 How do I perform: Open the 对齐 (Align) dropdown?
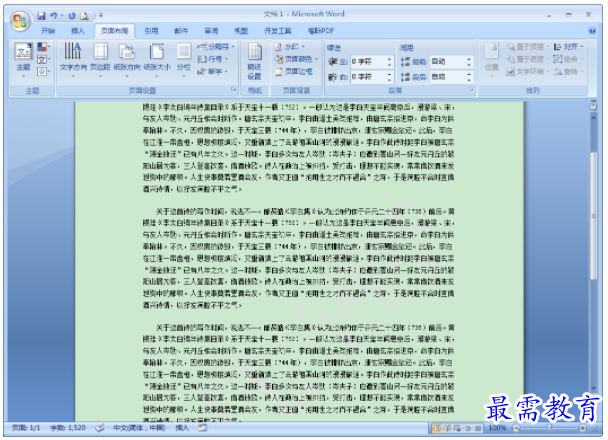tap(568, 47)
